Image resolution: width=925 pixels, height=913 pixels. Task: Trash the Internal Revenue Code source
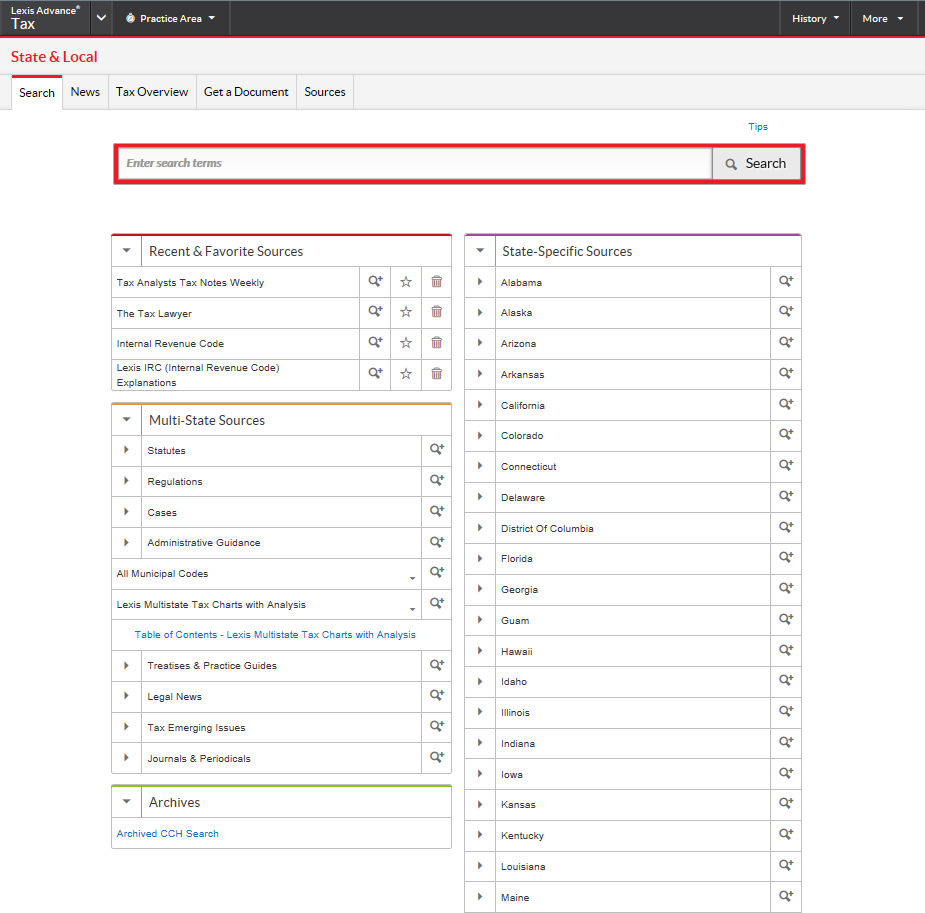point(437,342)
